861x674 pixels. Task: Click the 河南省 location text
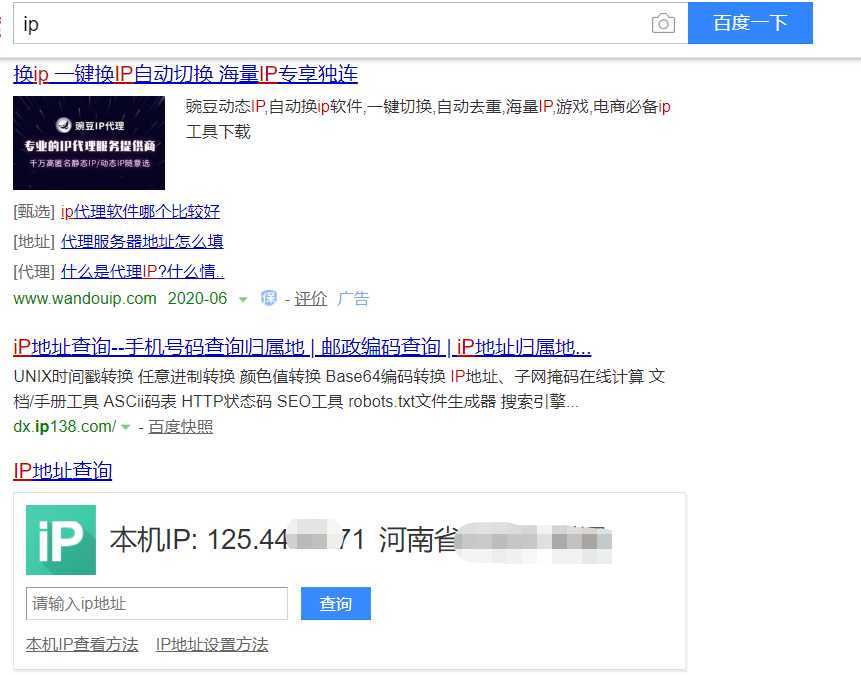click(418, 539)
